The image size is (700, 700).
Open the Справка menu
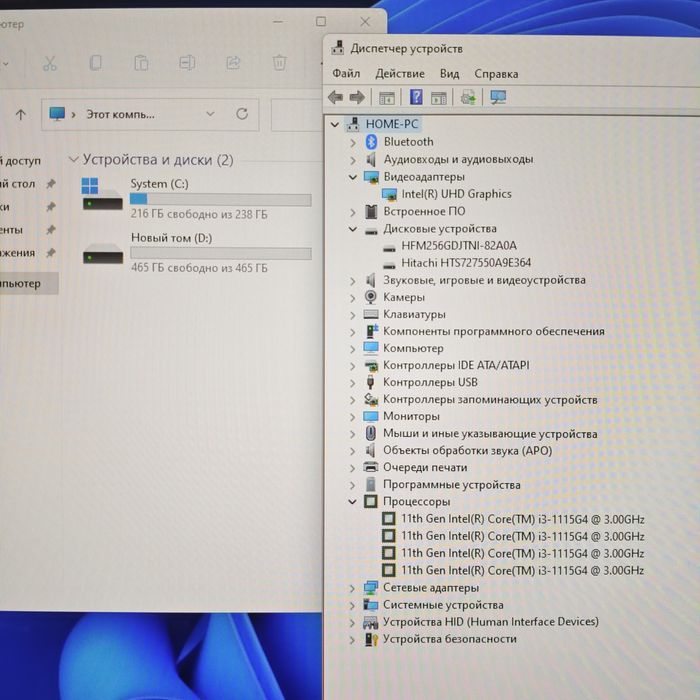click(496, 73)
